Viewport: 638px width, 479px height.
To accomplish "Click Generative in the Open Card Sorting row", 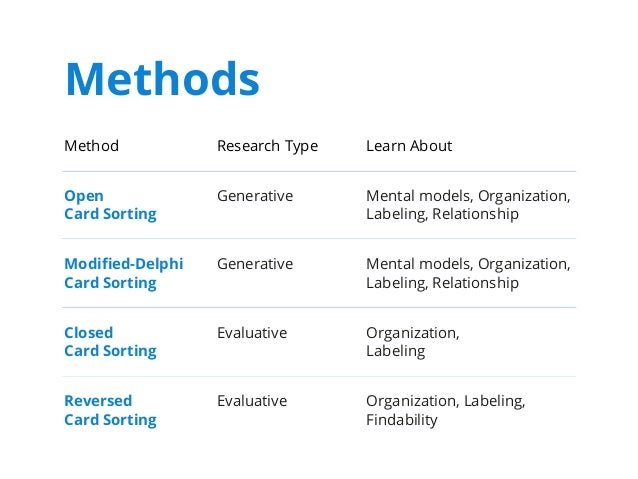I will (255, 196).
